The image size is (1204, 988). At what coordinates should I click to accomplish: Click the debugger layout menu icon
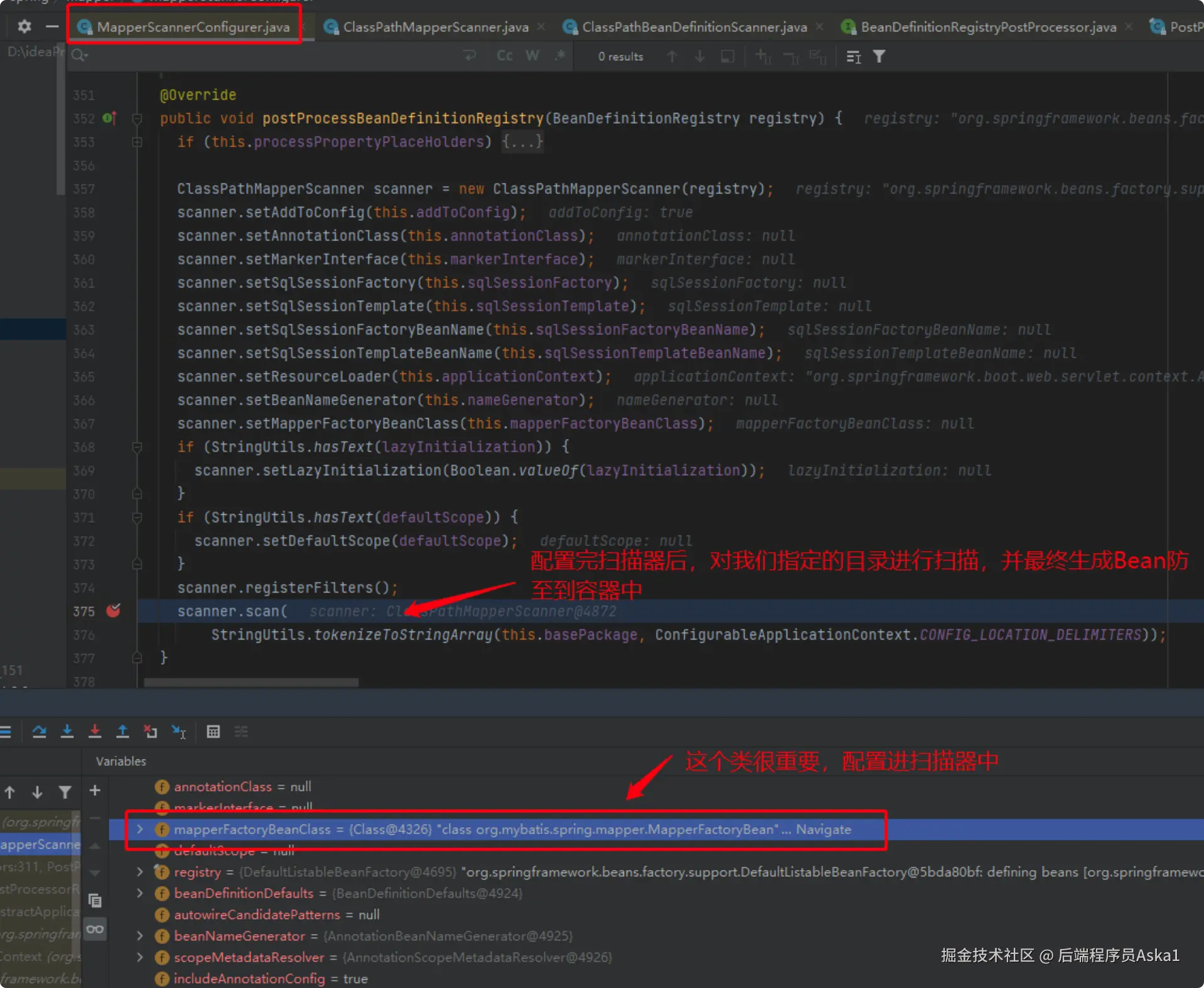point(6,731)
